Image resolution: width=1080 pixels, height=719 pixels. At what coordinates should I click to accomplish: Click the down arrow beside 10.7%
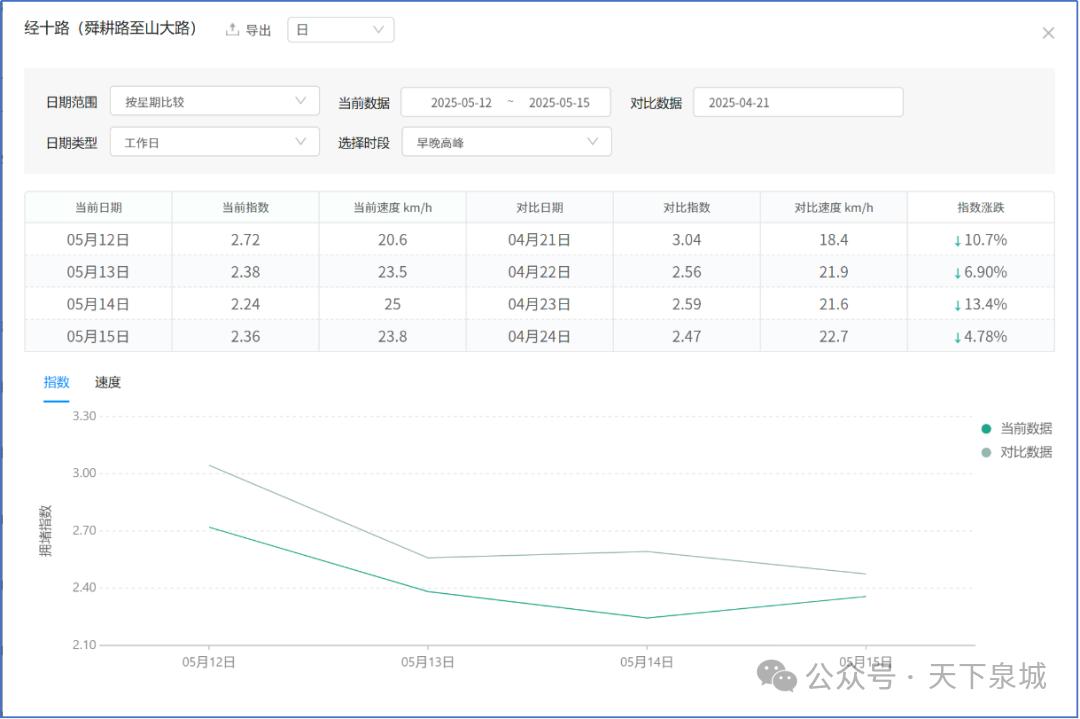point(957,241)
